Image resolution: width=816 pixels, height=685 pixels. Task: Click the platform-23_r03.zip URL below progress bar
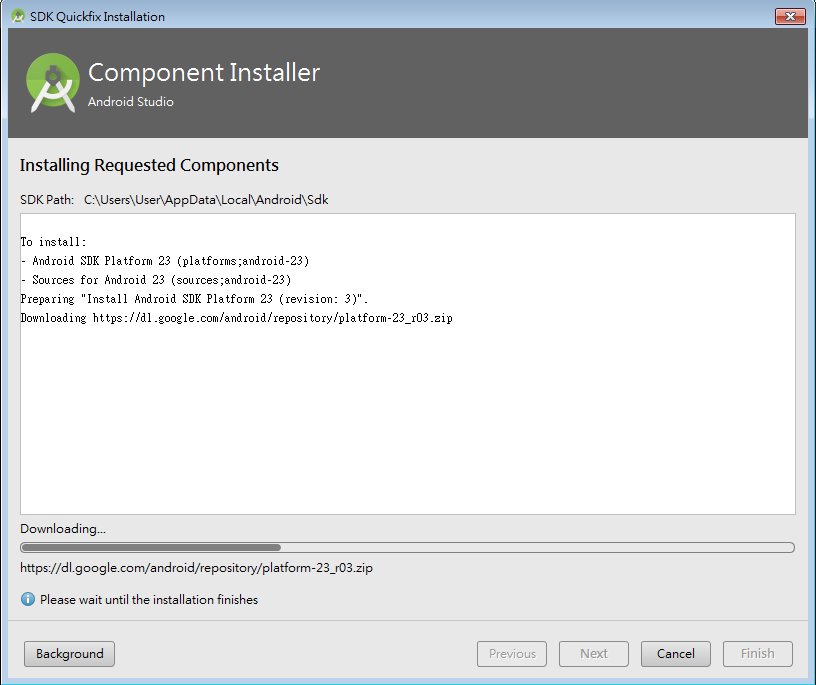196,568
